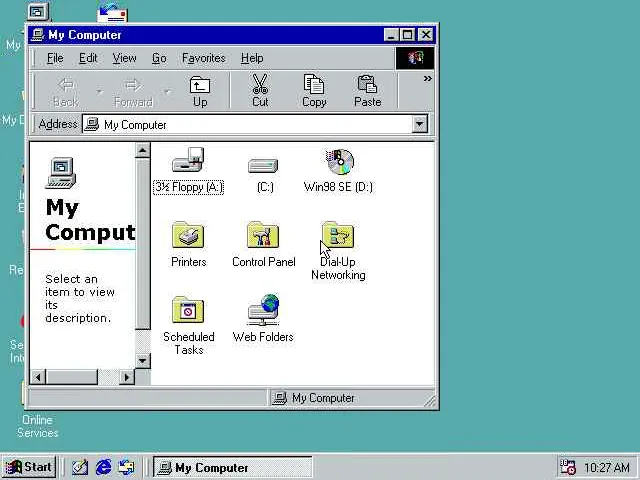Click the large My Computer icon in left pane
Viewport: 640px width, 480px height.
click(x=60, y=173)
